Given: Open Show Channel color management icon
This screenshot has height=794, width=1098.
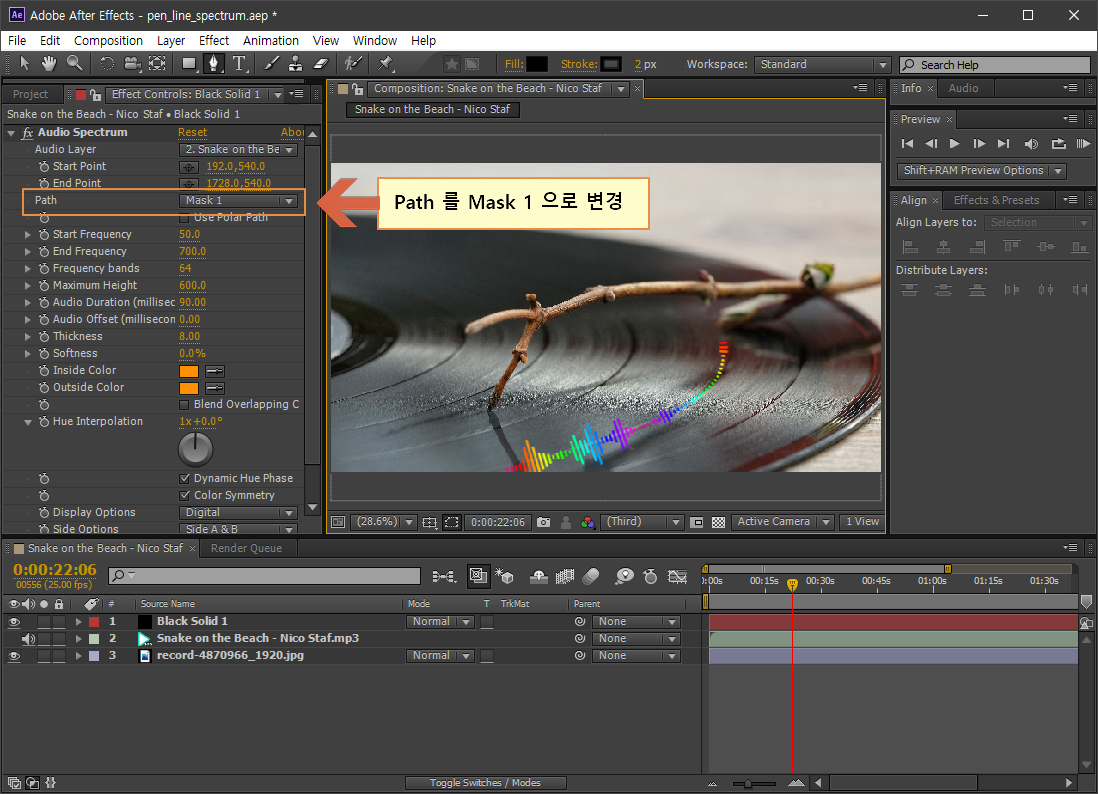Looking at the screenshot, I should pyautogui.click(x=588, y=522).
